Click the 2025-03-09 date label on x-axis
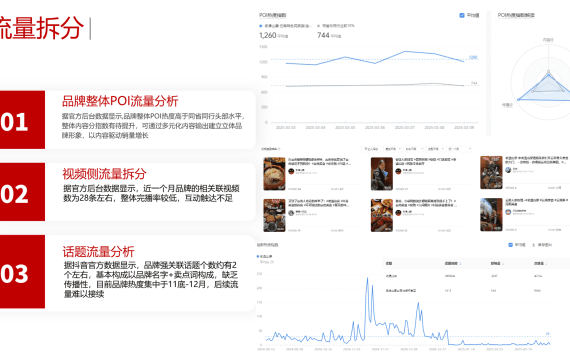This screenshot has height=360, width=570. coord(464,128)
